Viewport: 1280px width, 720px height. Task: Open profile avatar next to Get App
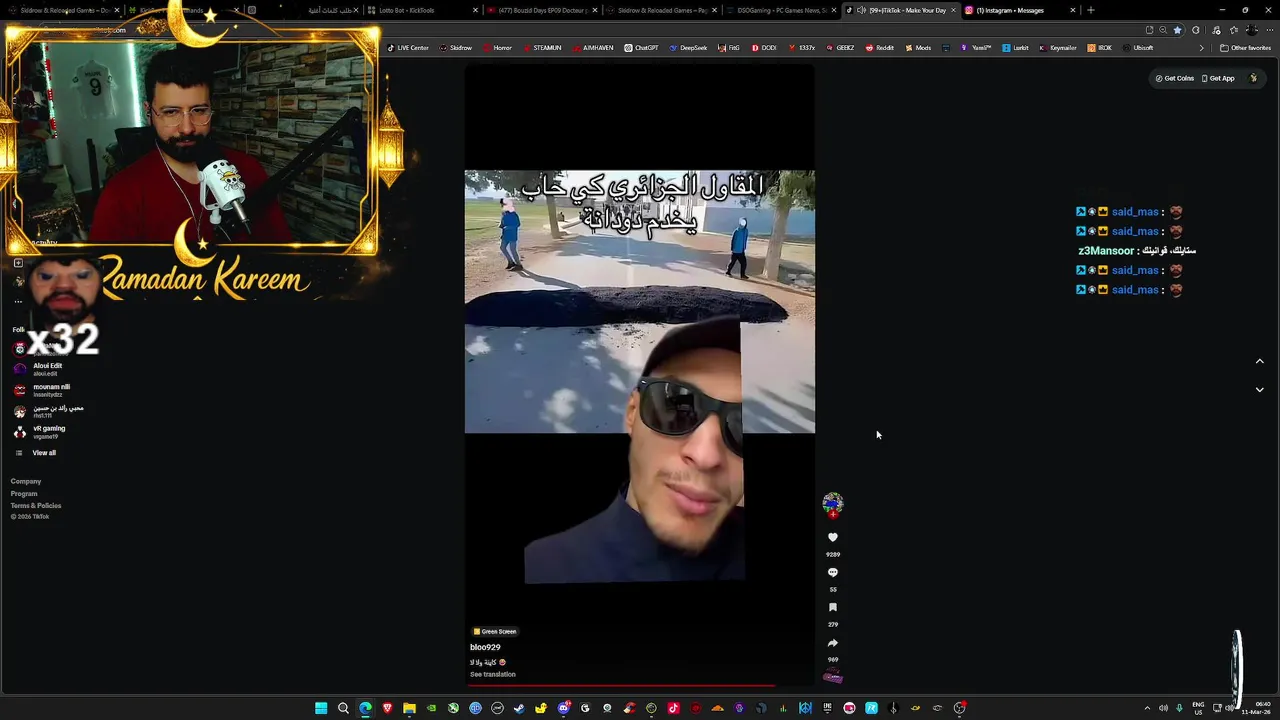point(1253,78)
